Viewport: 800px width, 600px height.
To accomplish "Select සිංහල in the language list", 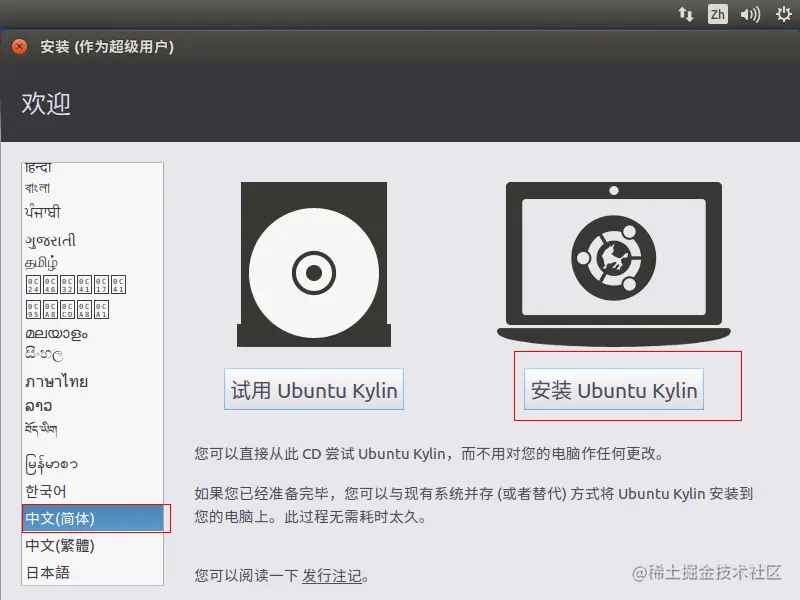I will click(93, 354).
